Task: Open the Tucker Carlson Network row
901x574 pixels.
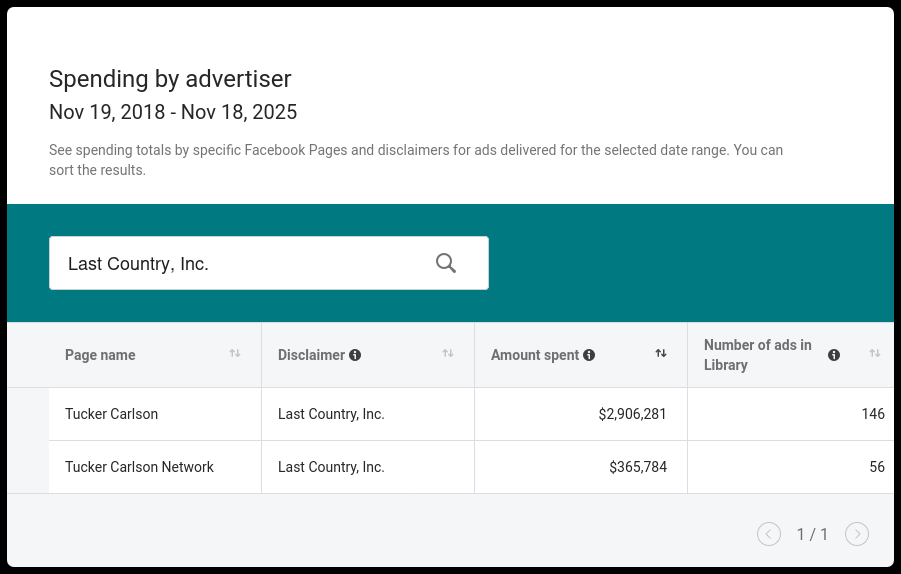Action: click(x=139, y=467)
